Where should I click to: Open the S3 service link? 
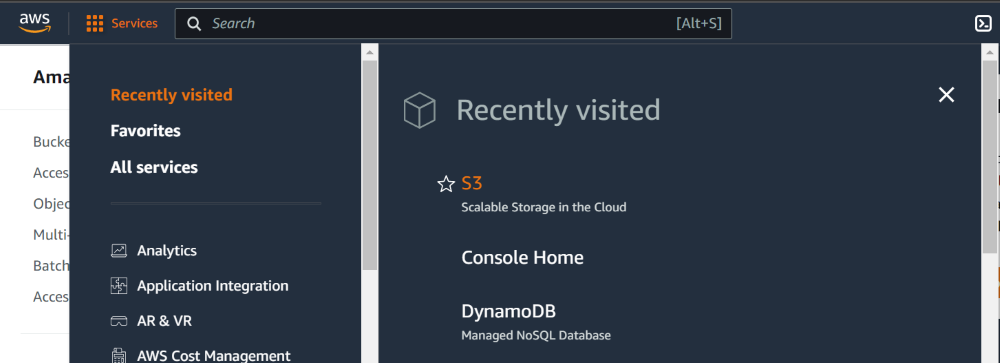[472, 184]
